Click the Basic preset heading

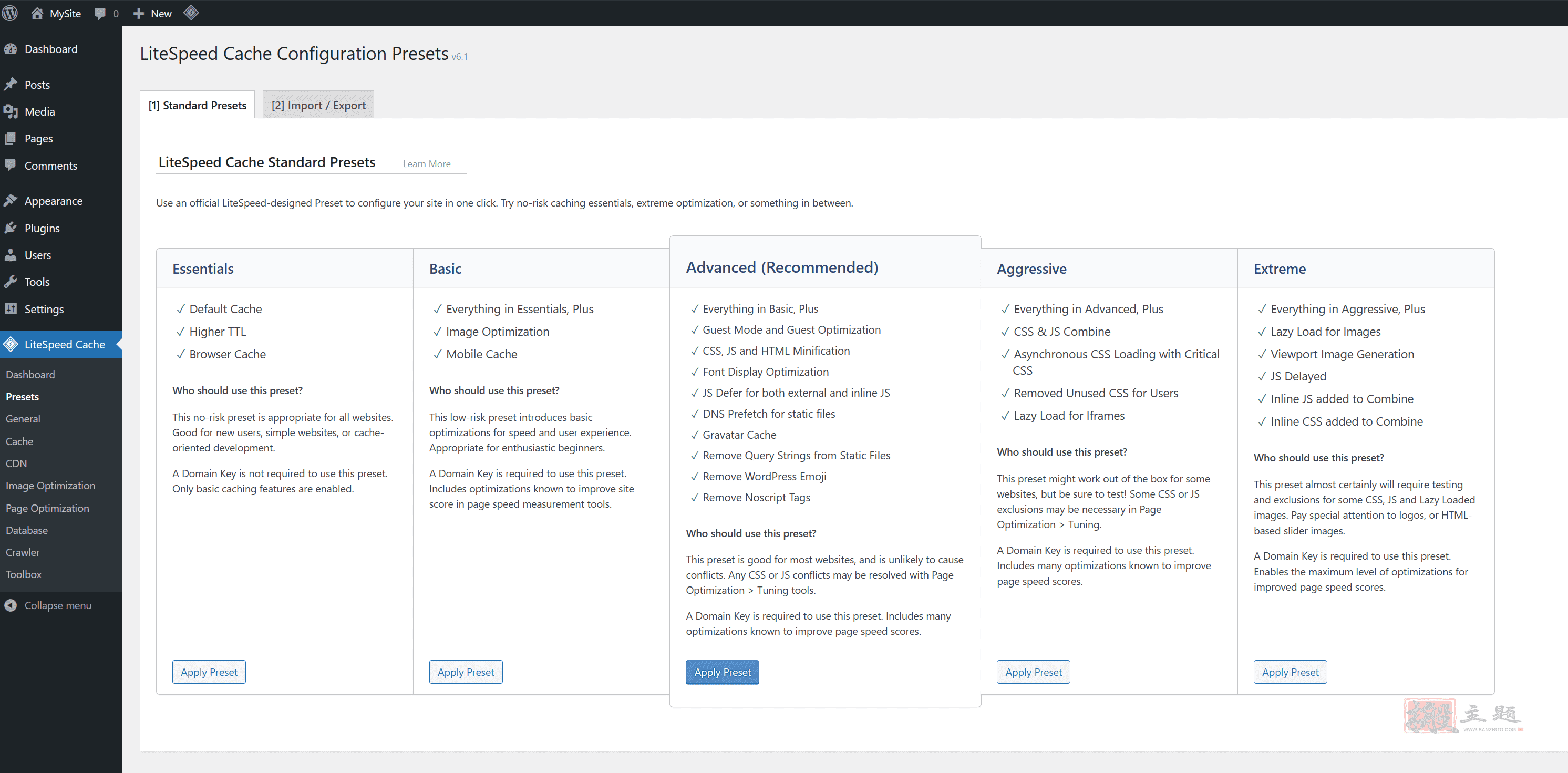(x=445, y=269)
